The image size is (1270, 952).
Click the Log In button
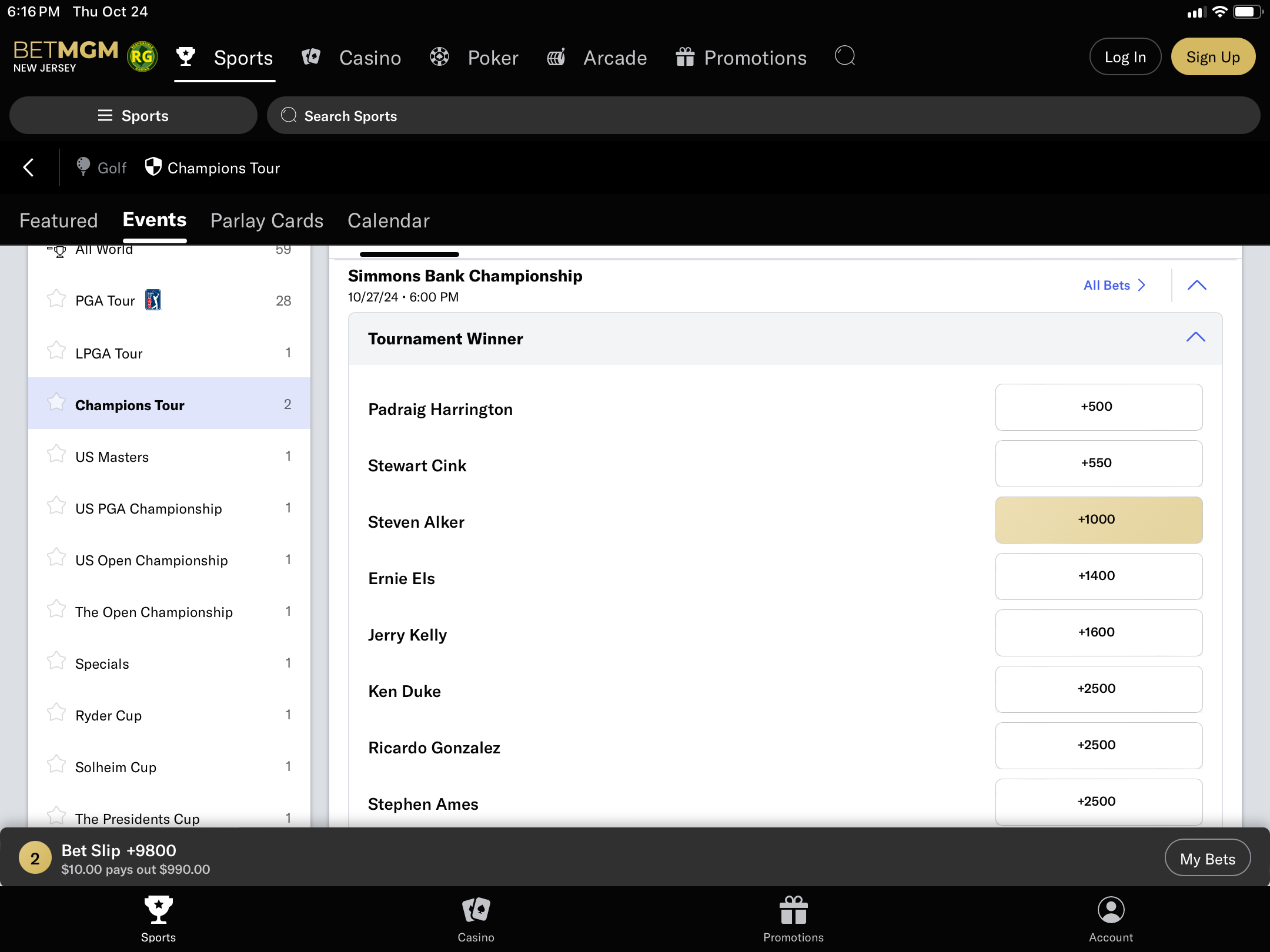(1125, 56)
